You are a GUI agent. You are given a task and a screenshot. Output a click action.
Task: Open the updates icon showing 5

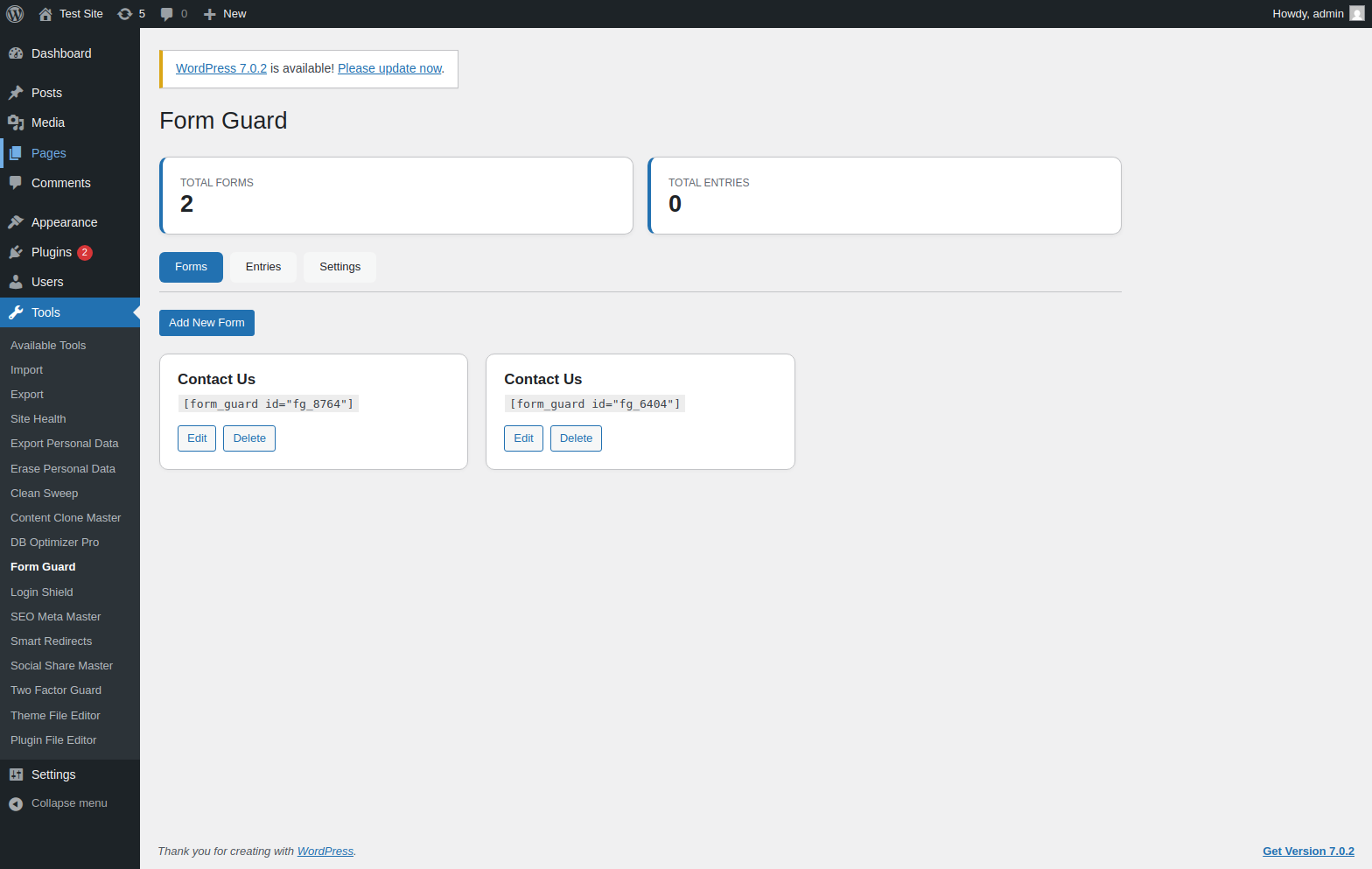pyautogui.click(x=125, y=14)
